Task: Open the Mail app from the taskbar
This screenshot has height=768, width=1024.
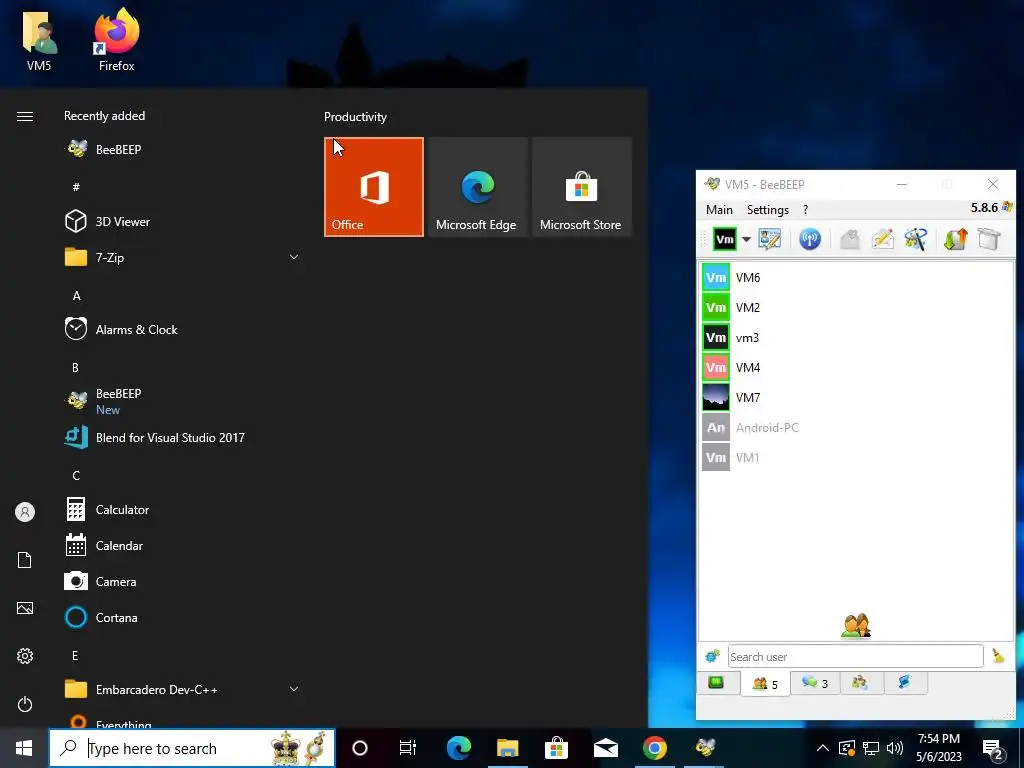Action: coord(605,748)
